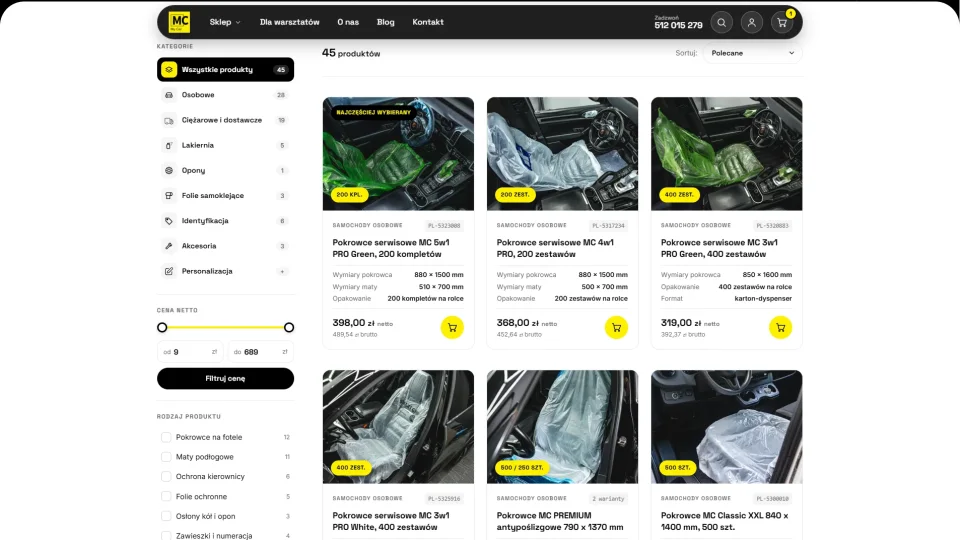
Task: Select Wszystkie produkty category
Action: pos(225,70)
